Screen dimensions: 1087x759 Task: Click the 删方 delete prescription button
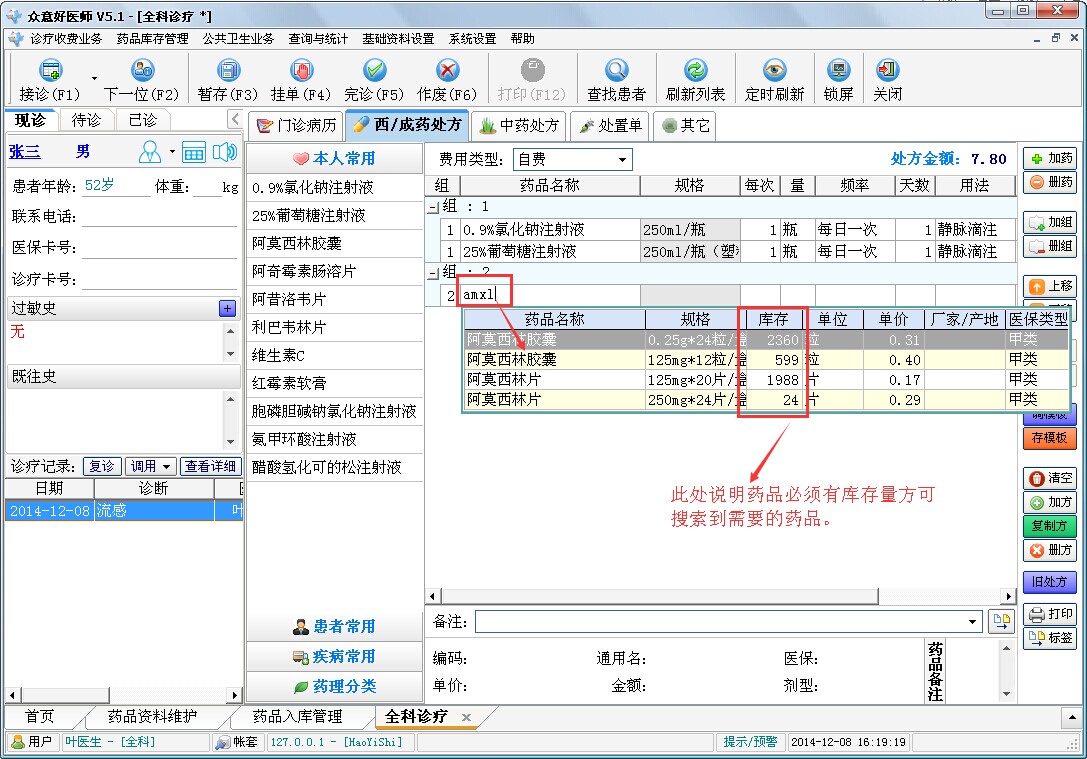[1050, 550]
